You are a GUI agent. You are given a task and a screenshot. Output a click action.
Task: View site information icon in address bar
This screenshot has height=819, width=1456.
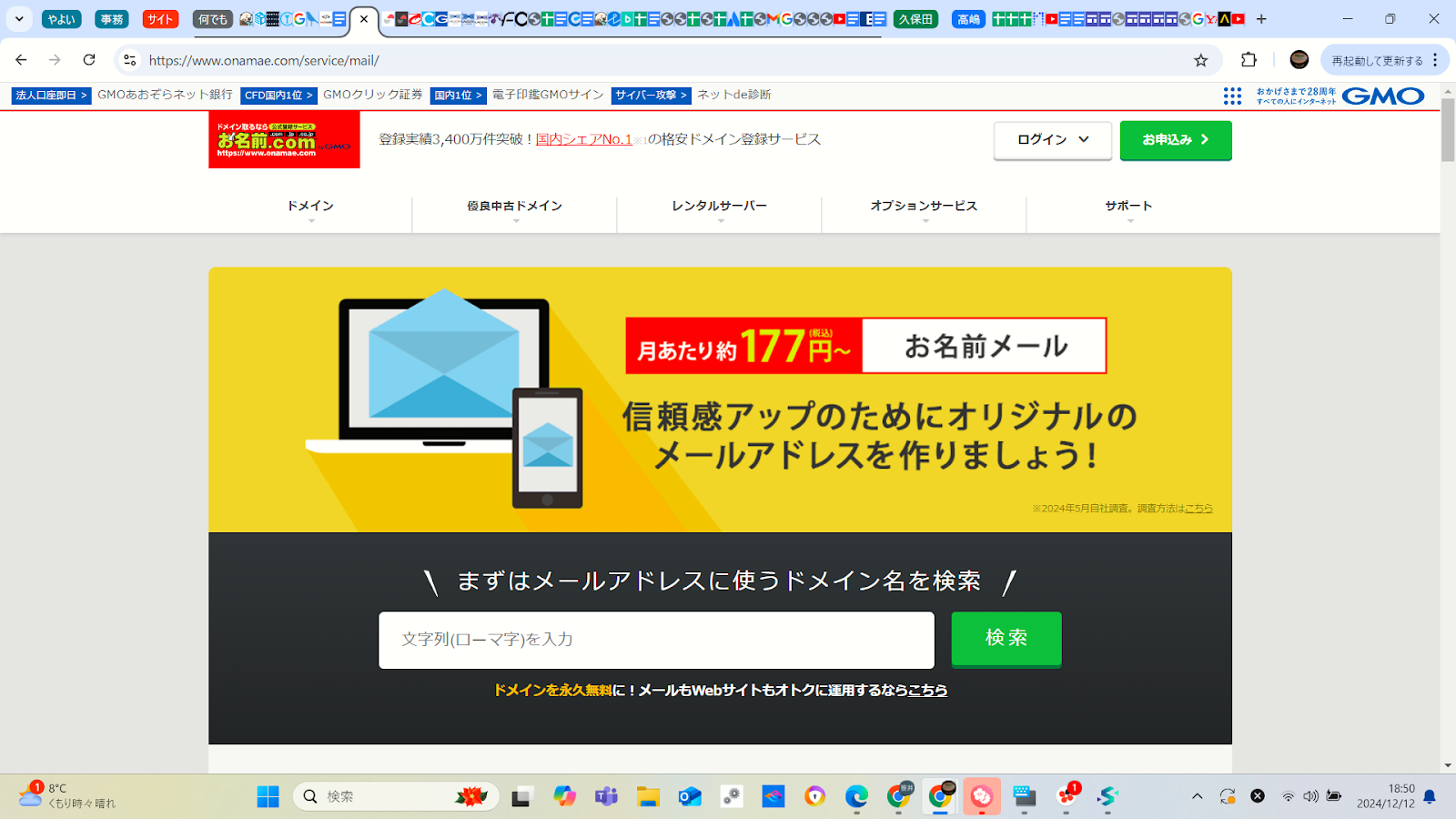click(130, 60)
